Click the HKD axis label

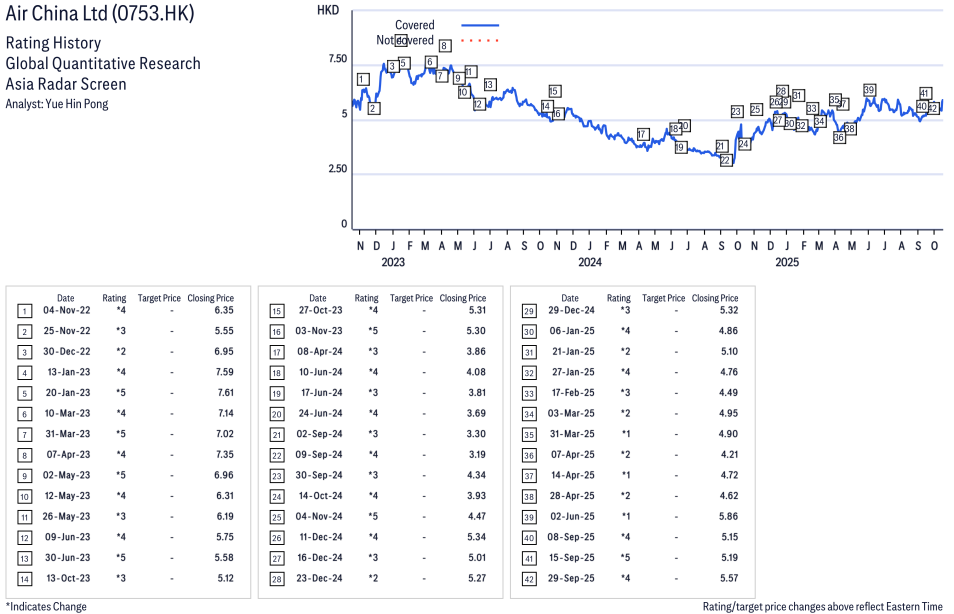327,10
